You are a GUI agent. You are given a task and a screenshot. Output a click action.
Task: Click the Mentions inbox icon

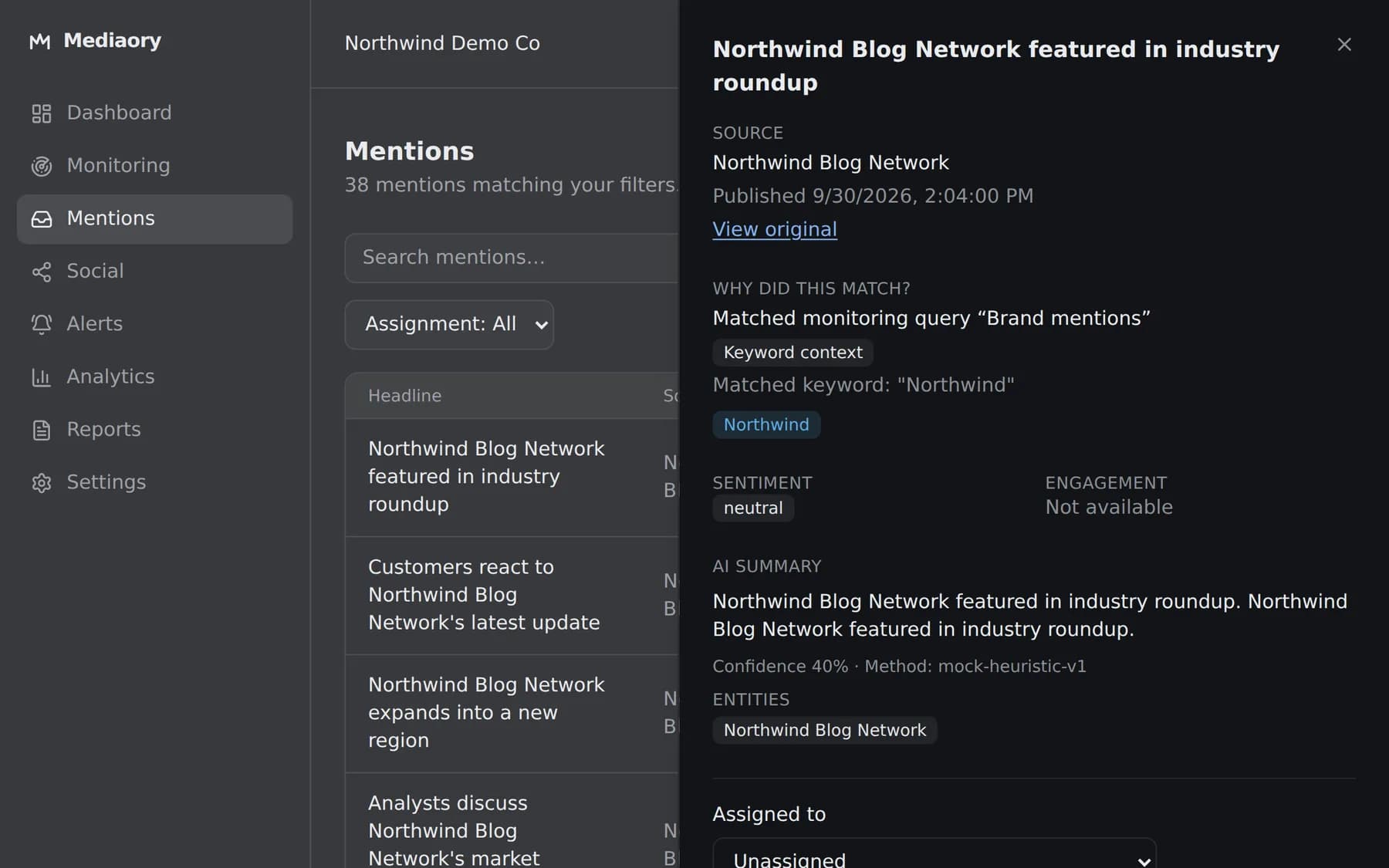click(x=42, y=219)
